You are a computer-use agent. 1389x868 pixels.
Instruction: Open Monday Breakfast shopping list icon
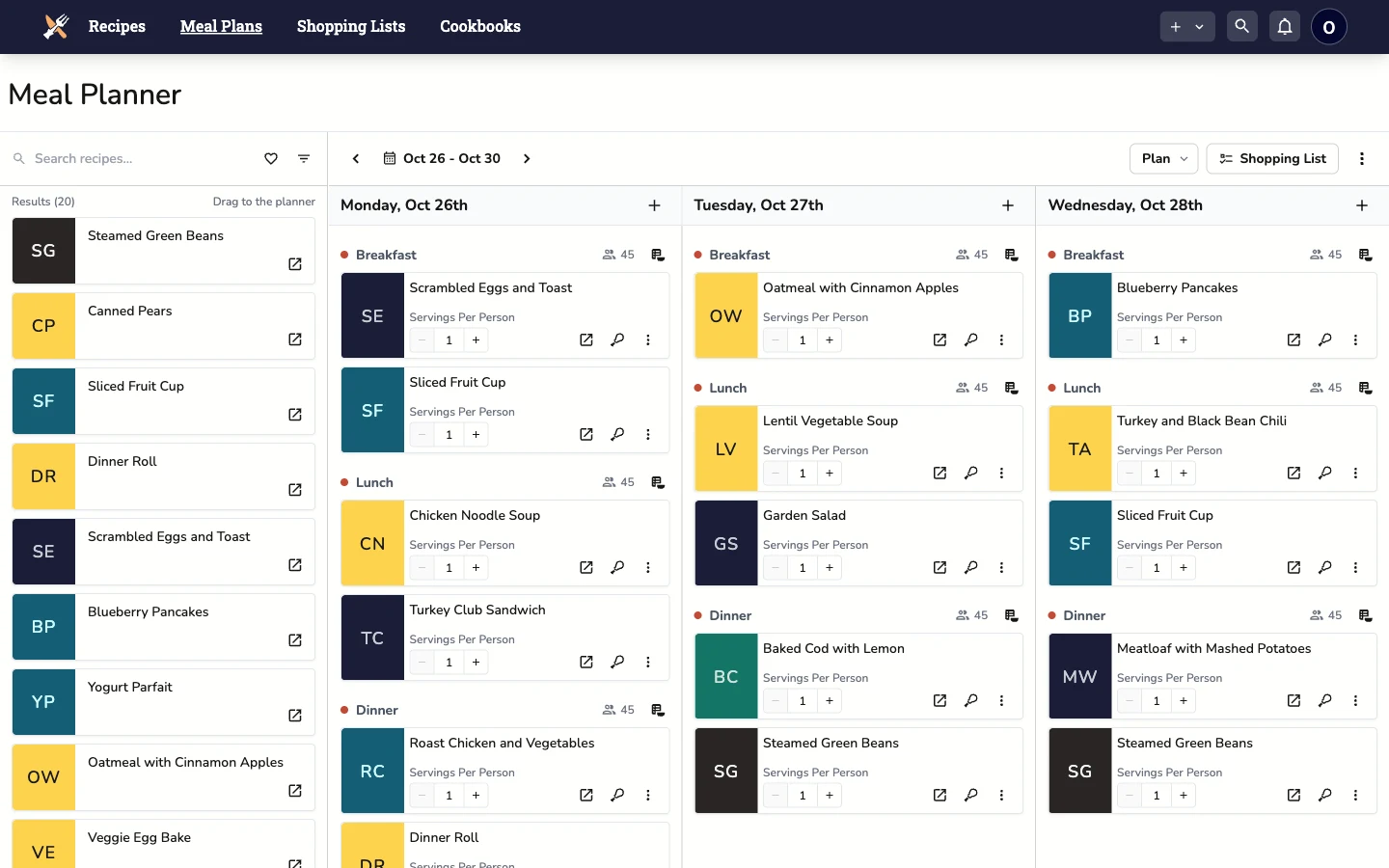pyautogui.click(x=658, y=255)
